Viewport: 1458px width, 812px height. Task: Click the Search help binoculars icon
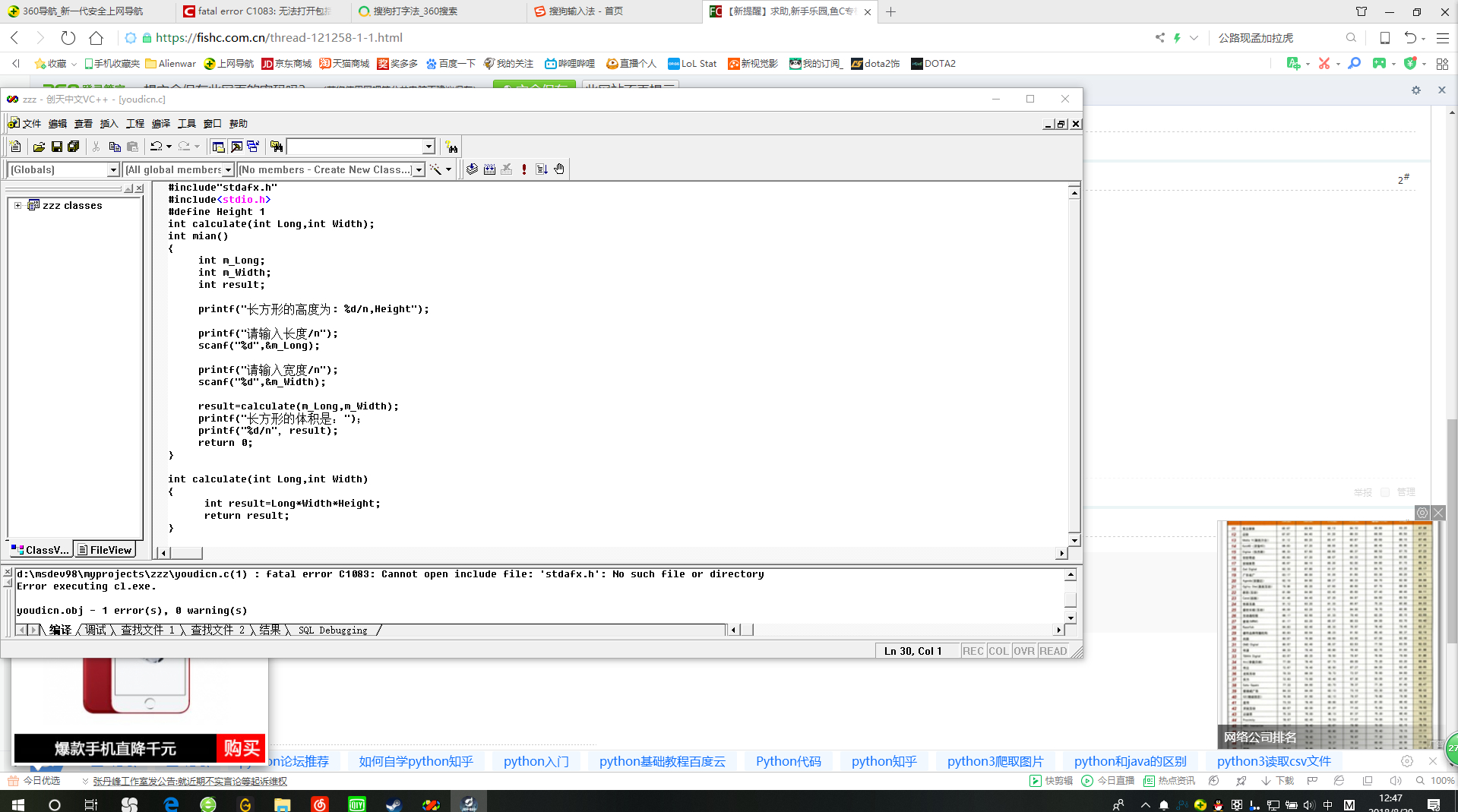click(451, 147)
